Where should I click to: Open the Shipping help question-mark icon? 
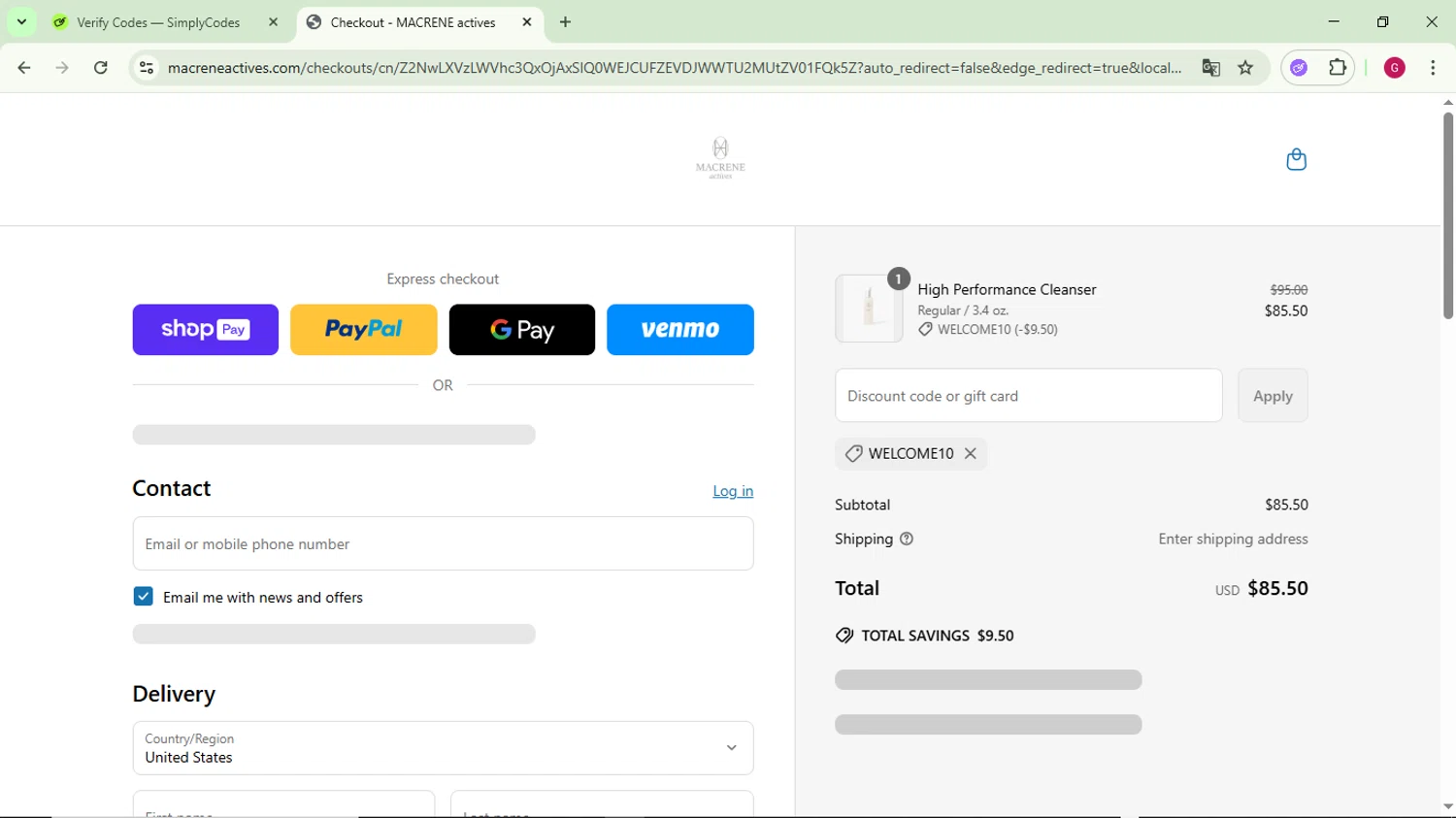click(x=907, y=540)
